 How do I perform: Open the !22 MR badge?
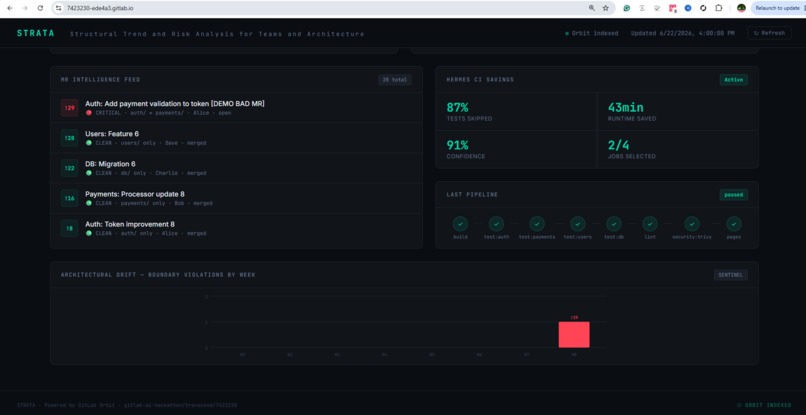tap(69, 168)
